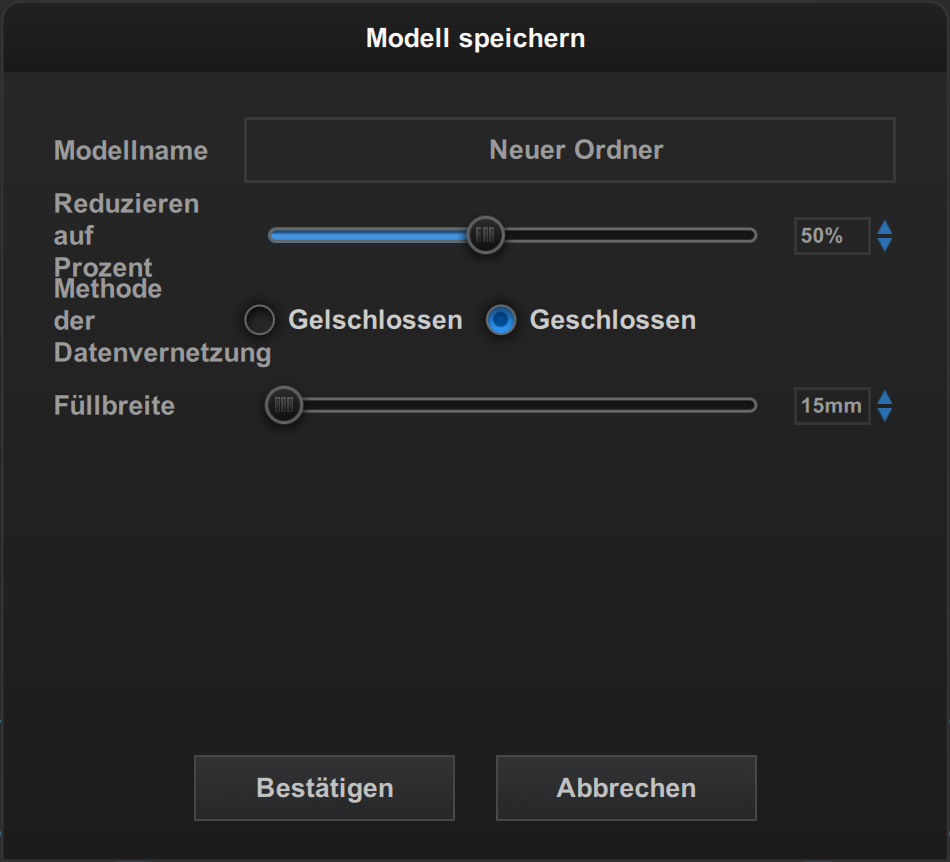
Task: Click the 15mm value box
Action: pyautogui.click(x=831, y=406)
